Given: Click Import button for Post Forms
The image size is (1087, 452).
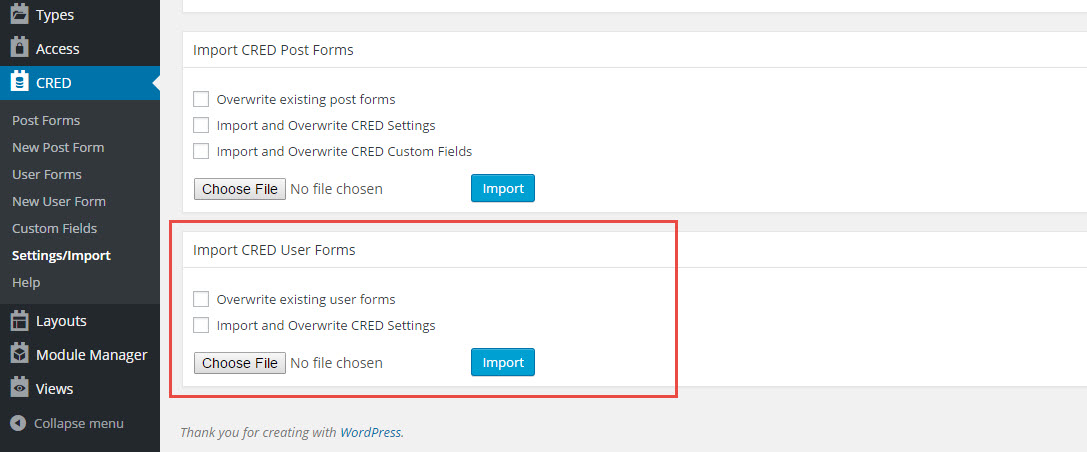Looking at the screenshot, I should [x=503, y=188].
